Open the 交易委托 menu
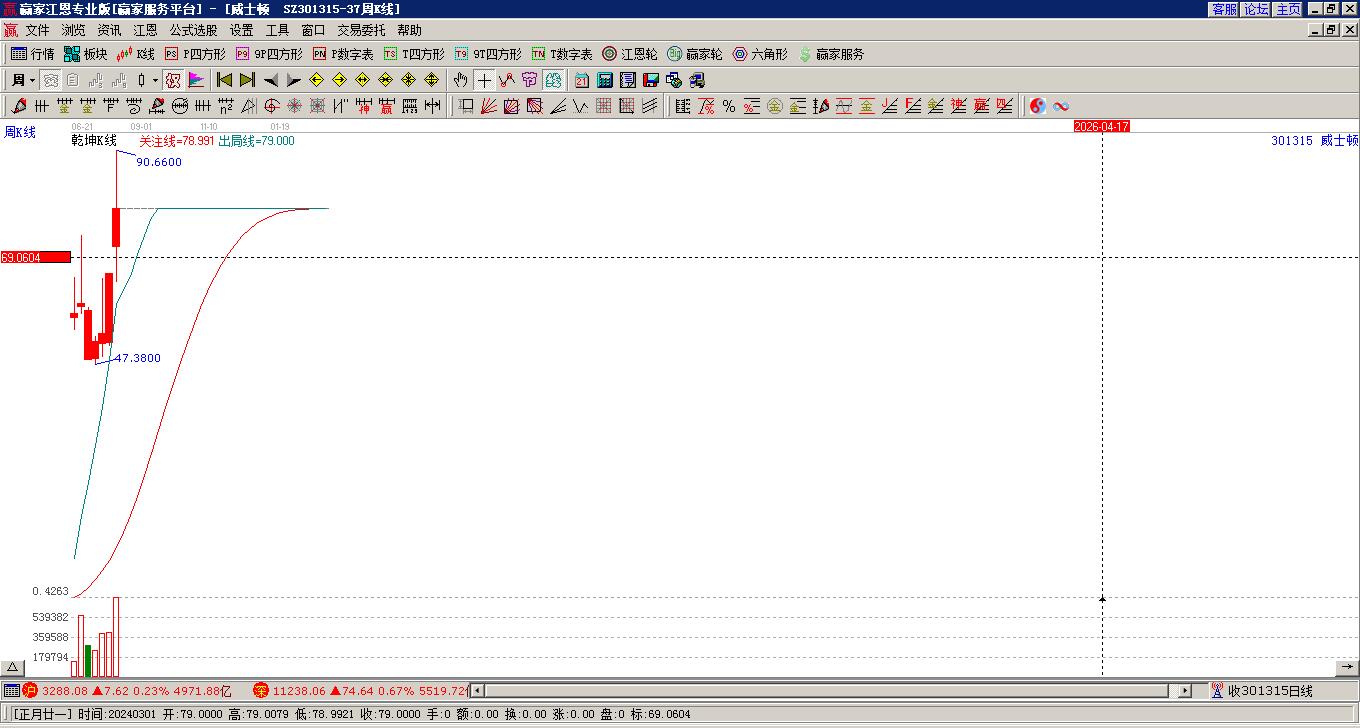The image size is (1360, 728). click(361, 30)
